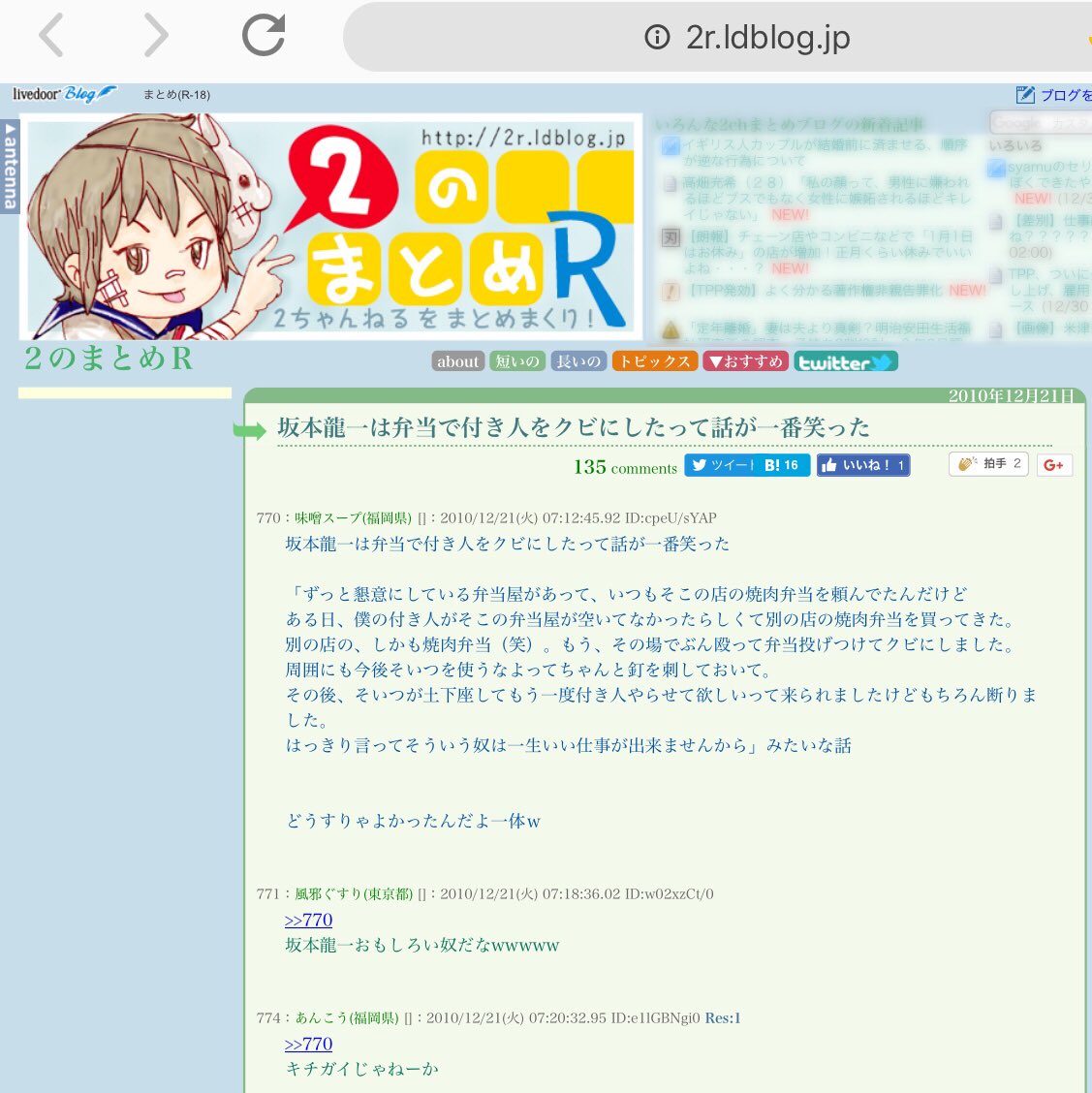This screenshot has height=1093, width=1092.
Task: Follow the >>770 anchor in post 774
Action: pos(308,1045)
